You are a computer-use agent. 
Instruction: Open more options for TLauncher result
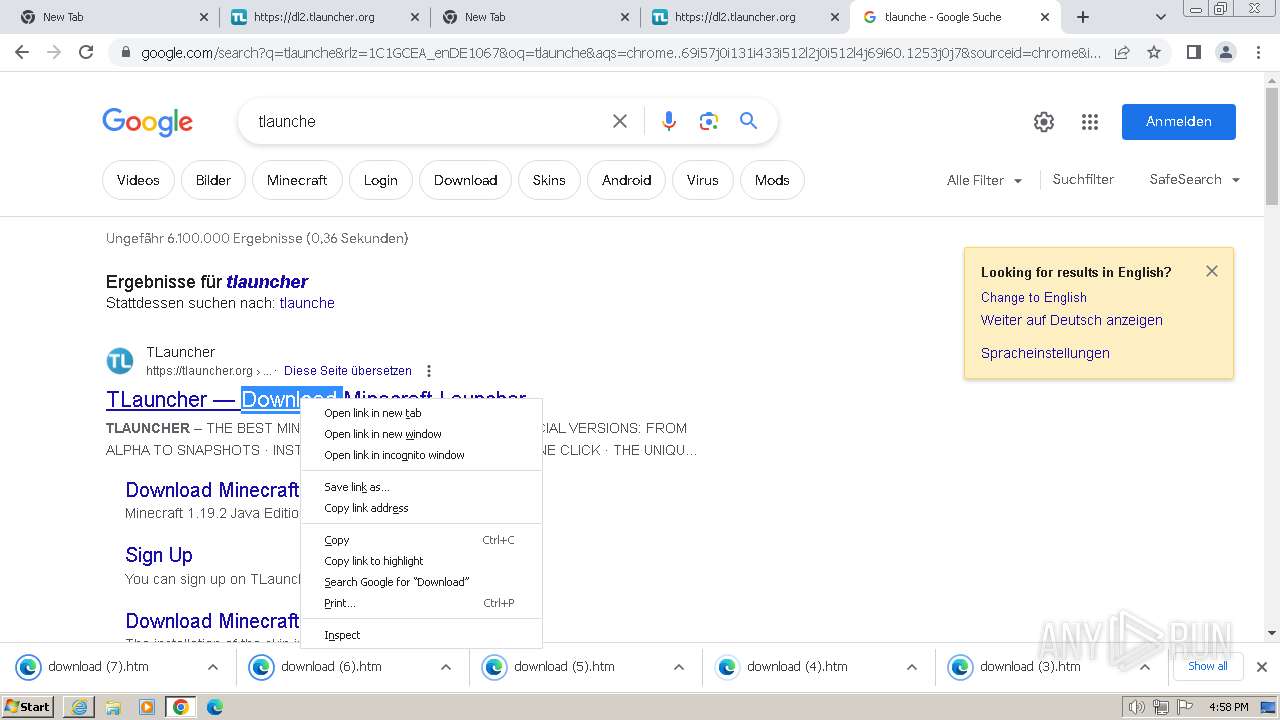pyautogui.click(x=429, y=371)
